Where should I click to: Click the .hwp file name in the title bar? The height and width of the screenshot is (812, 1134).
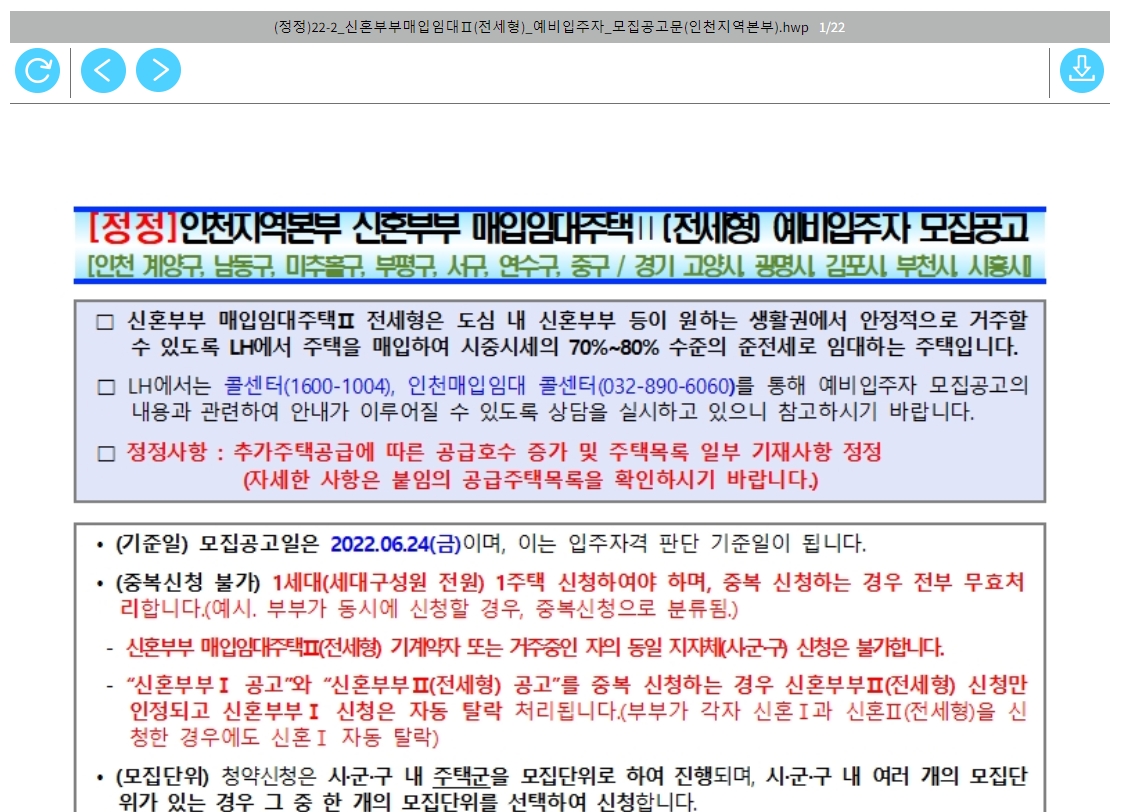[541, 27]
